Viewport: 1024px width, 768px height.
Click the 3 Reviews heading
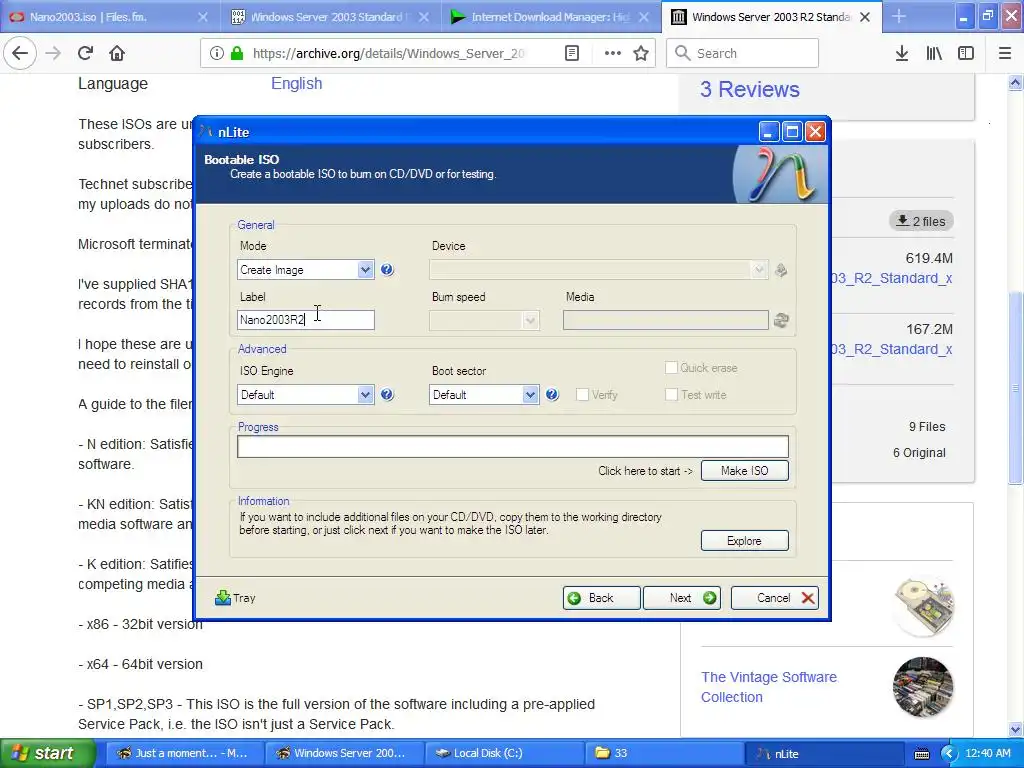(750, 89)
